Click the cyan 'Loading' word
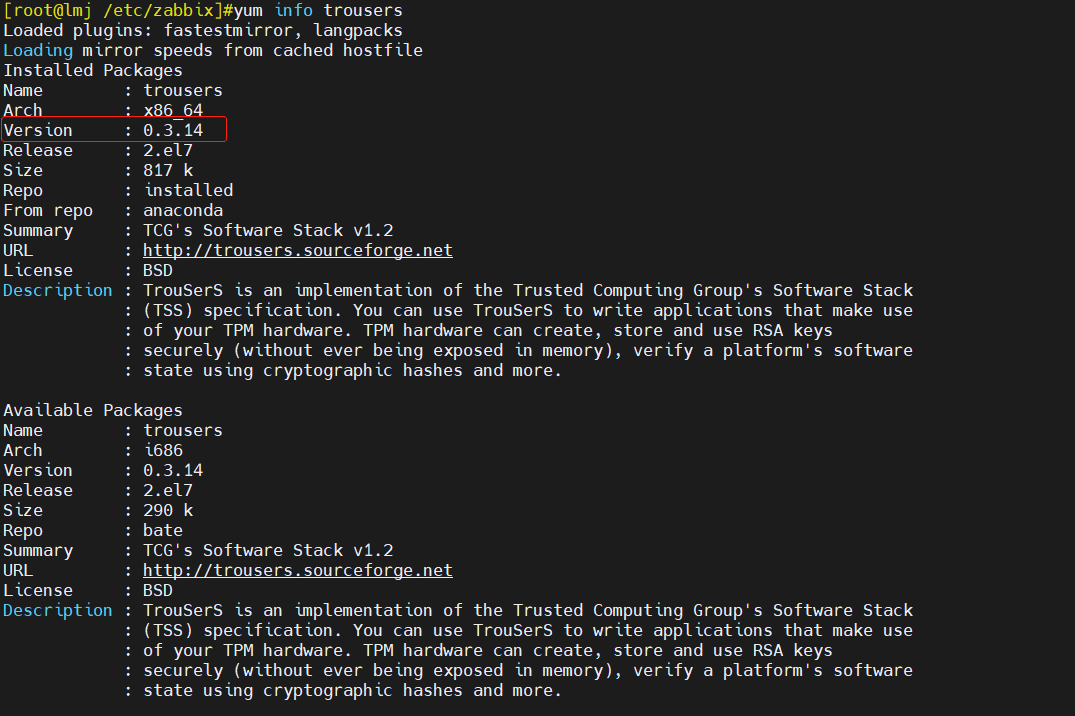 pos(38,51)
